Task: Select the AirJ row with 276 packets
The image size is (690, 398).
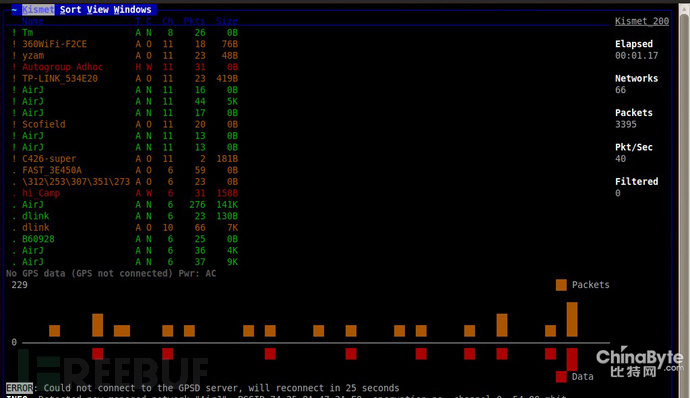Action: click(125, 204)
